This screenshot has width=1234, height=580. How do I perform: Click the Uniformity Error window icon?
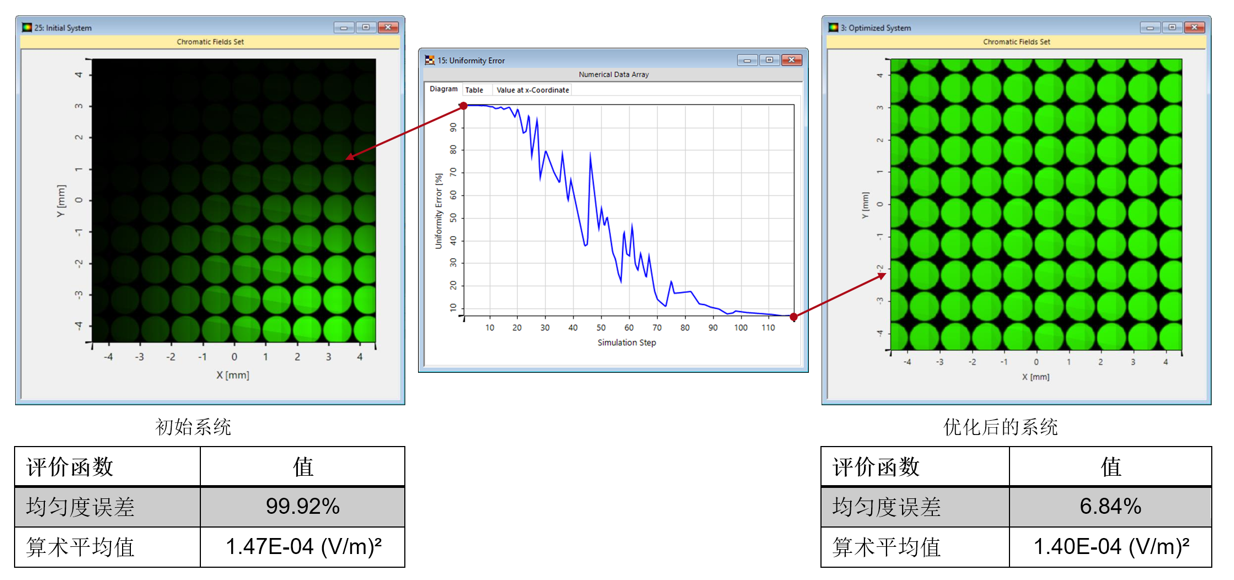(430, 60)
